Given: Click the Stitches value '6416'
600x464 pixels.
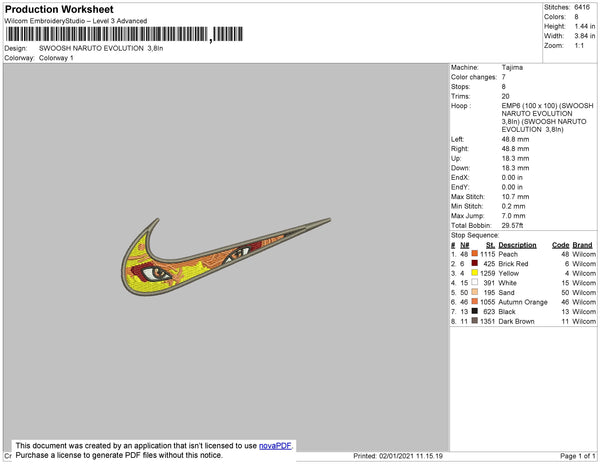Looking at the screenshot, I should [x=582, y=7].
